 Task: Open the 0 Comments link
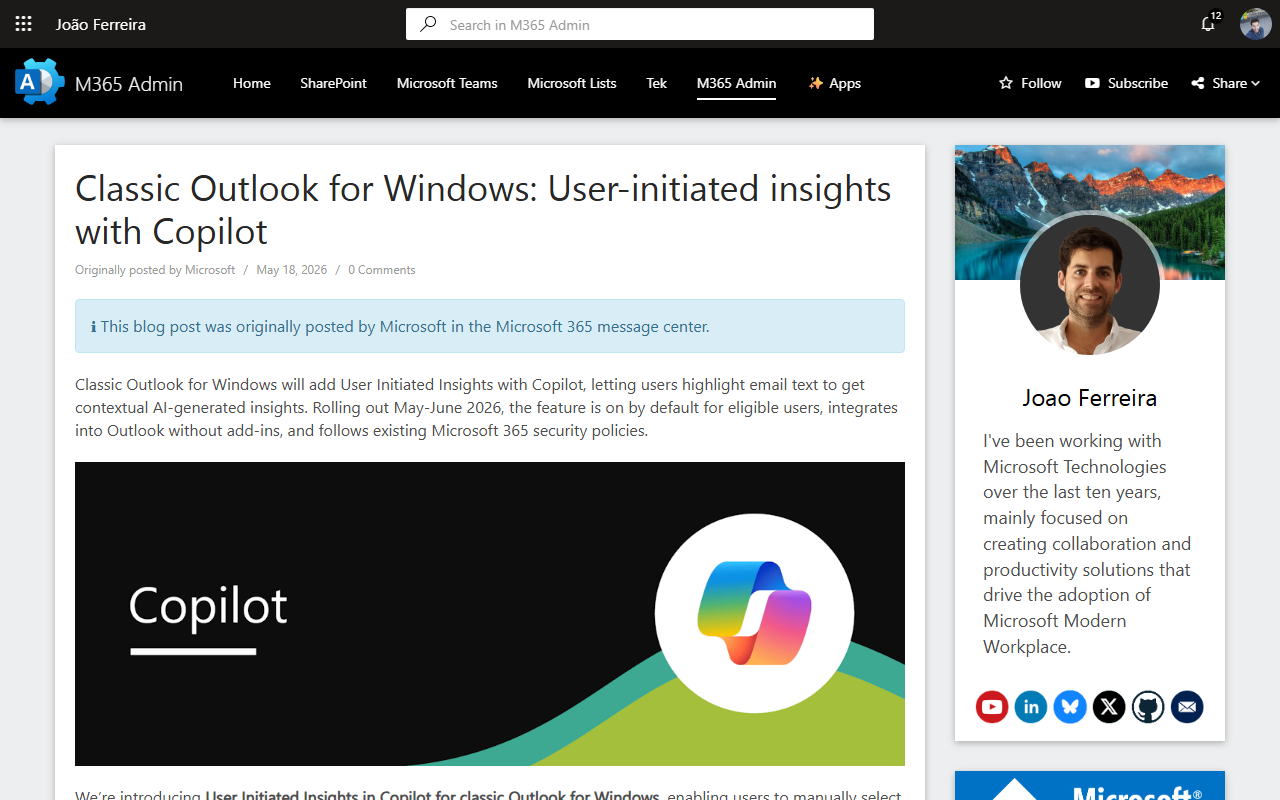click(x=381, y=270)
